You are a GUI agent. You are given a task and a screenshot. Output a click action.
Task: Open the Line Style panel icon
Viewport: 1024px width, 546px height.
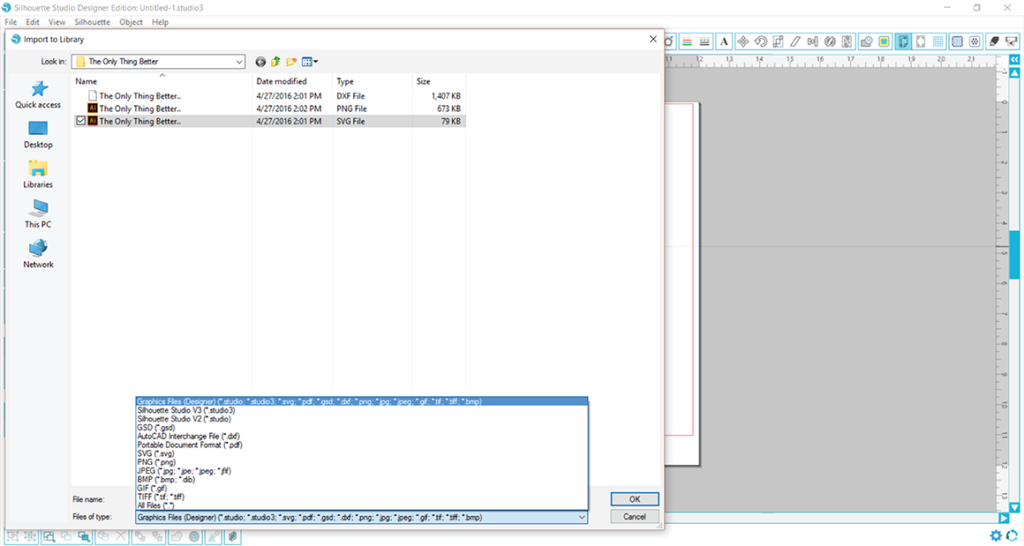tap(705, 42)
